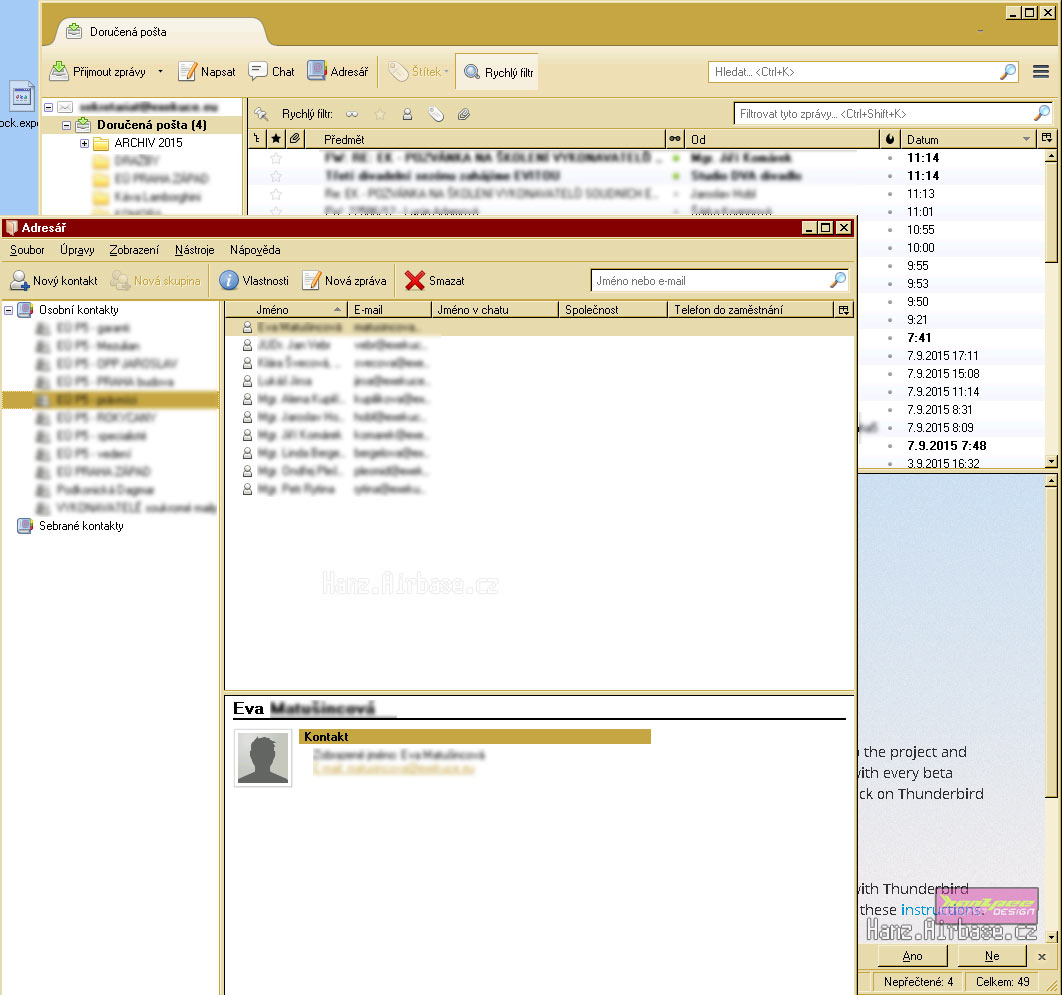
Task: Open column picker in Adresář contact list
Action: [x=844, y=310]
